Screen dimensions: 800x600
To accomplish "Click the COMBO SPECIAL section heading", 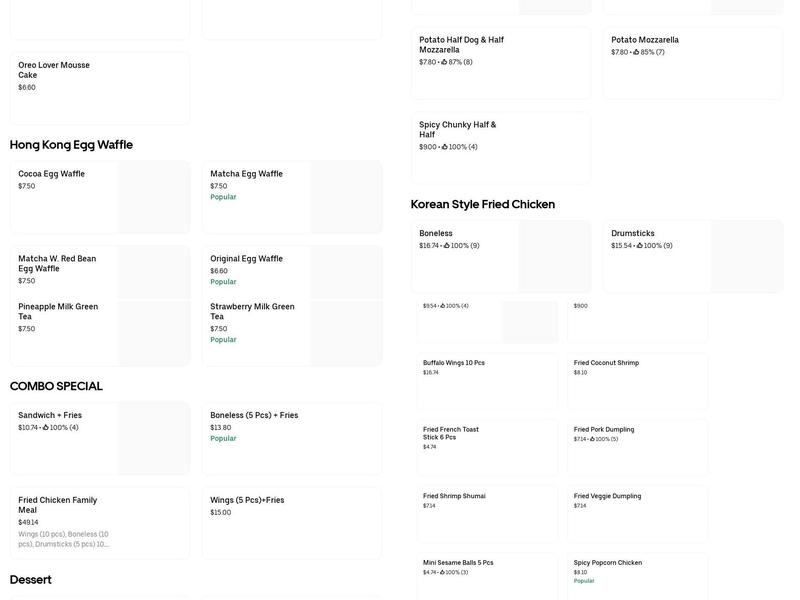I will [55, 385].
